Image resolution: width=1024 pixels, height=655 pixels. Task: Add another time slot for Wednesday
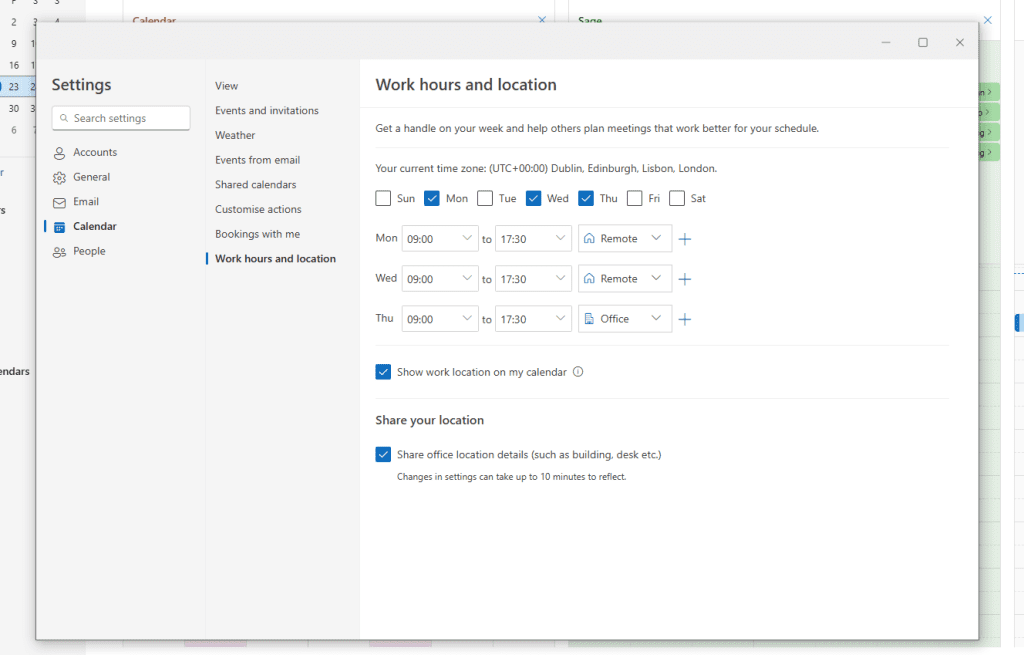point(685,279)
